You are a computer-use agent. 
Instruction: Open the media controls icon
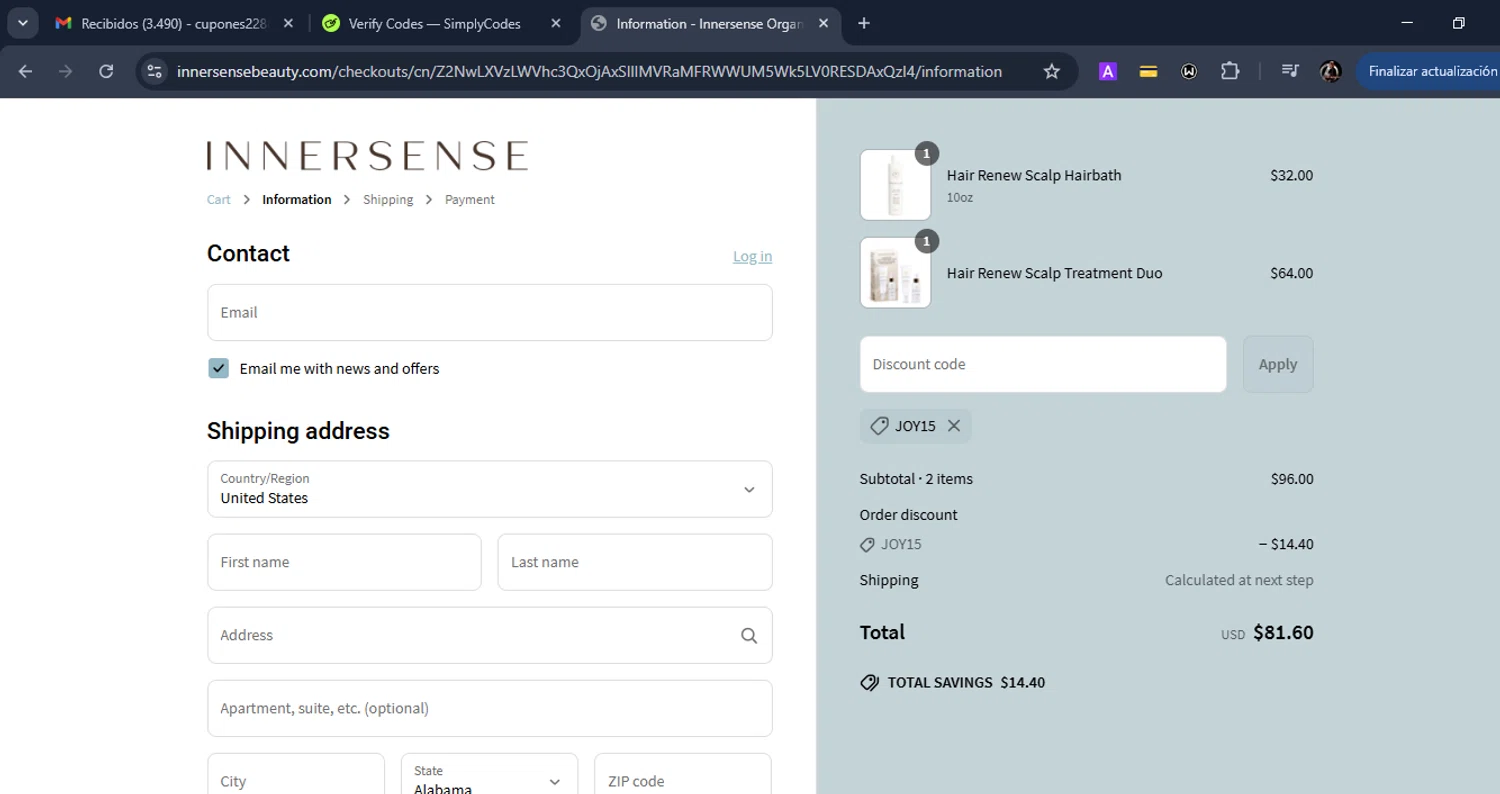point(1290,71)
